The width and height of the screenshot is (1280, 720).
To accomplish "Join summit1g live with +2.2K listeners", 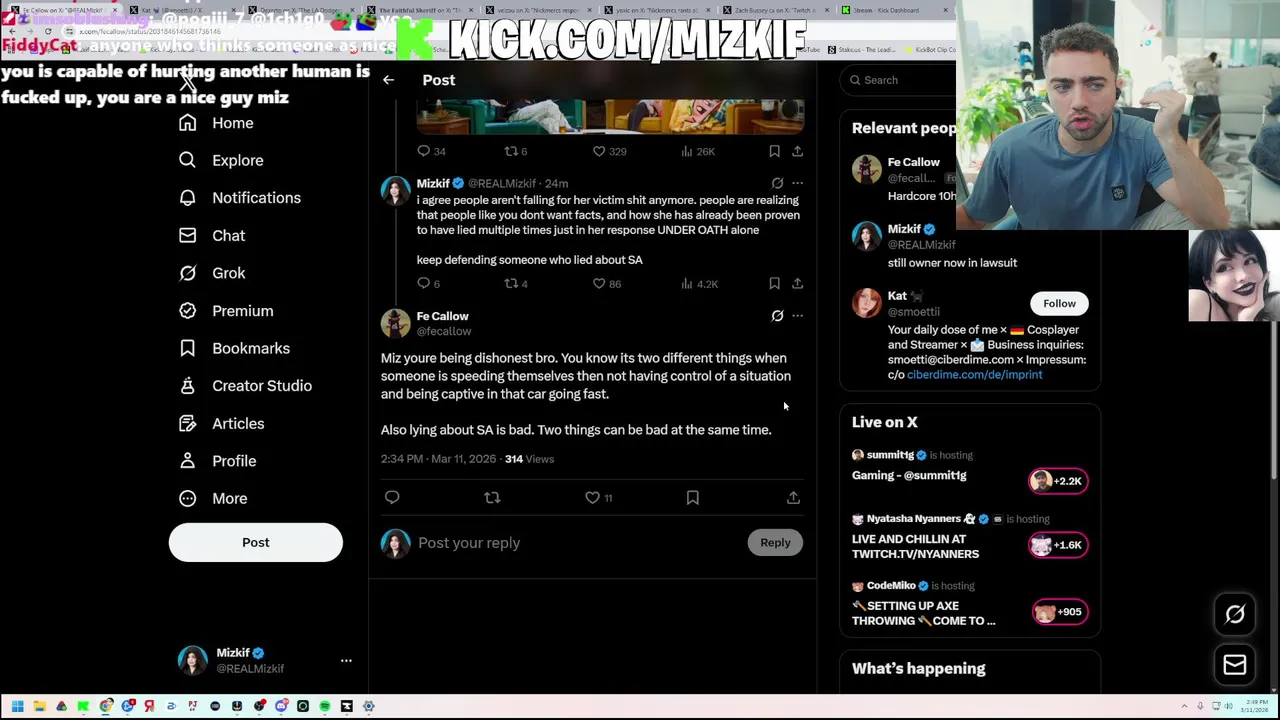I will point(1058,481).
